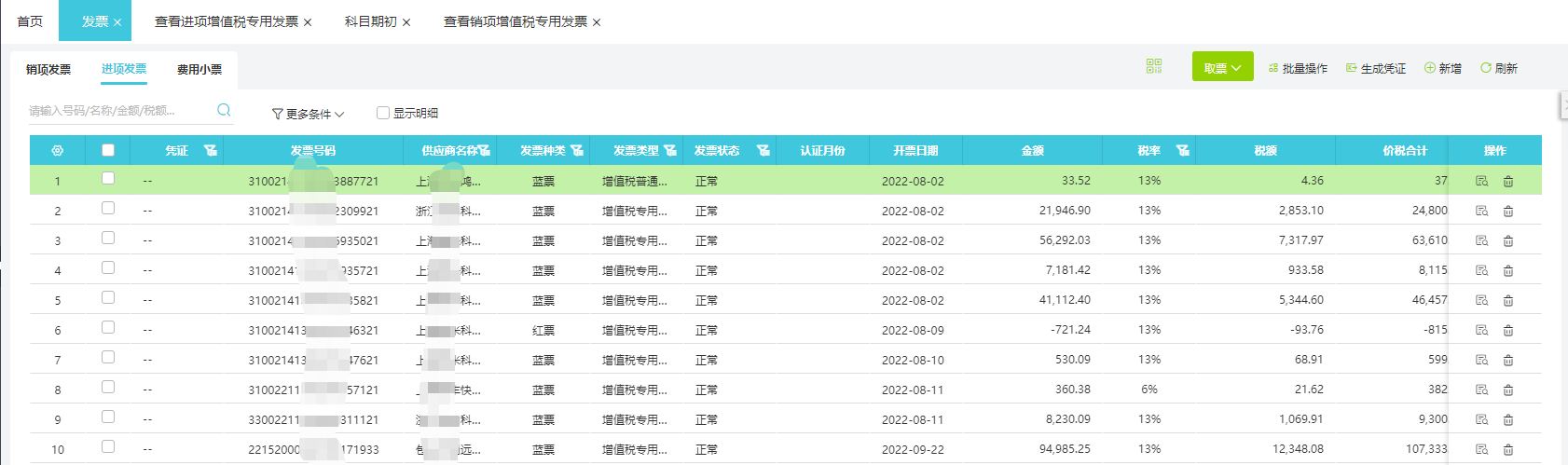Switch to 首页 tab
1568x465 pixels.
coord(30,21)
